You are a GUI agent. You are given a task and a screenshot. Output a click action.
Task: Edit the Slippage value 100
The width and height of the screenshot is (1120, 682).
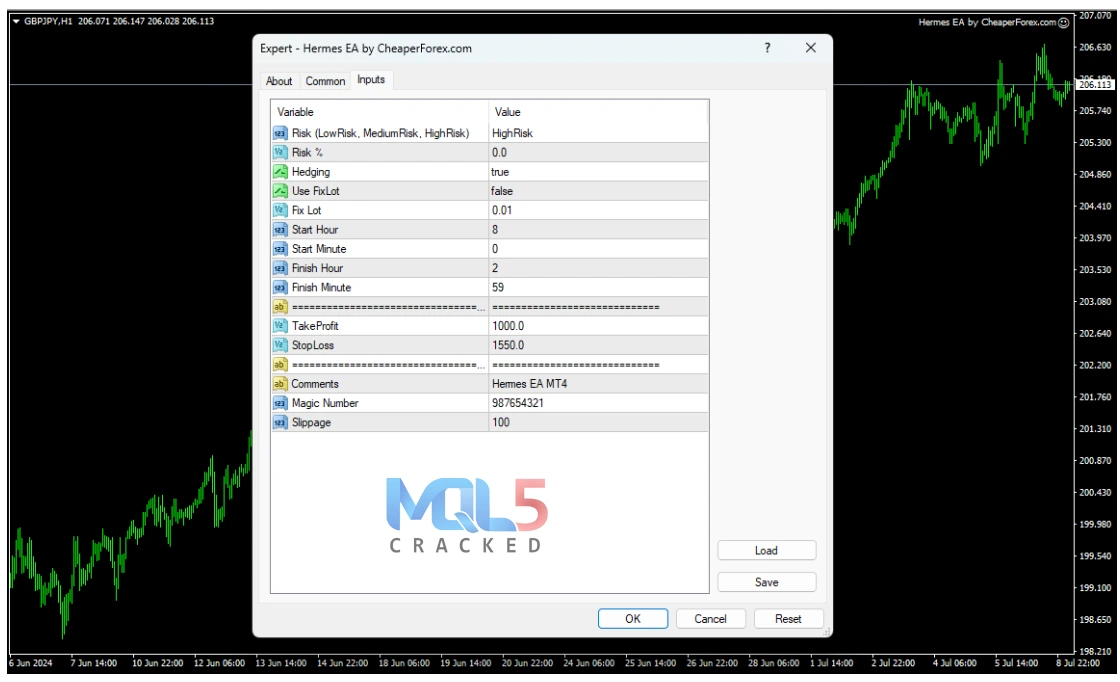click(599, 423)
